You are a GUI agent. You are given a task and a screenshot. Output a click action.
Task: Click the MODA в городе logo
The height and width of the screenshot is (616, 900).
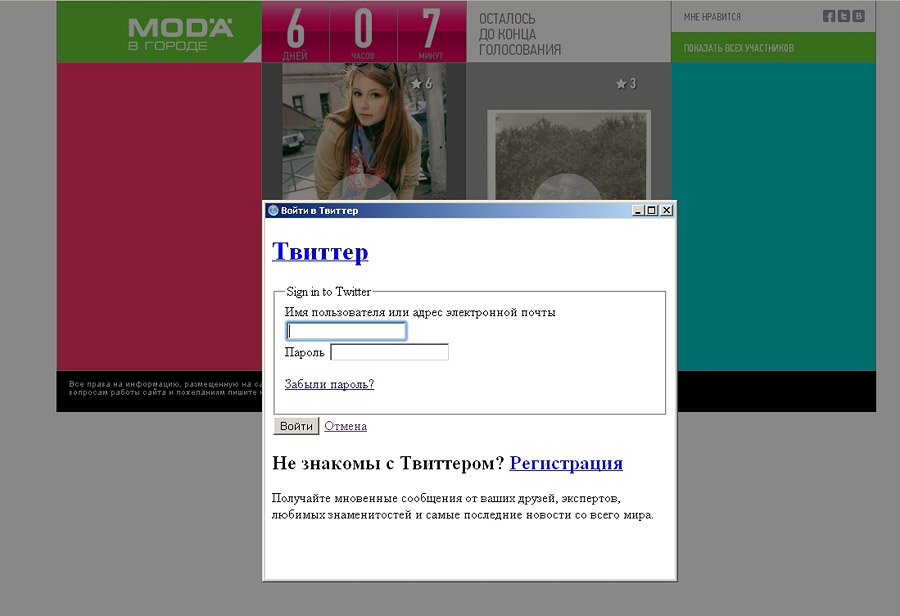click(x=180, y=33)
